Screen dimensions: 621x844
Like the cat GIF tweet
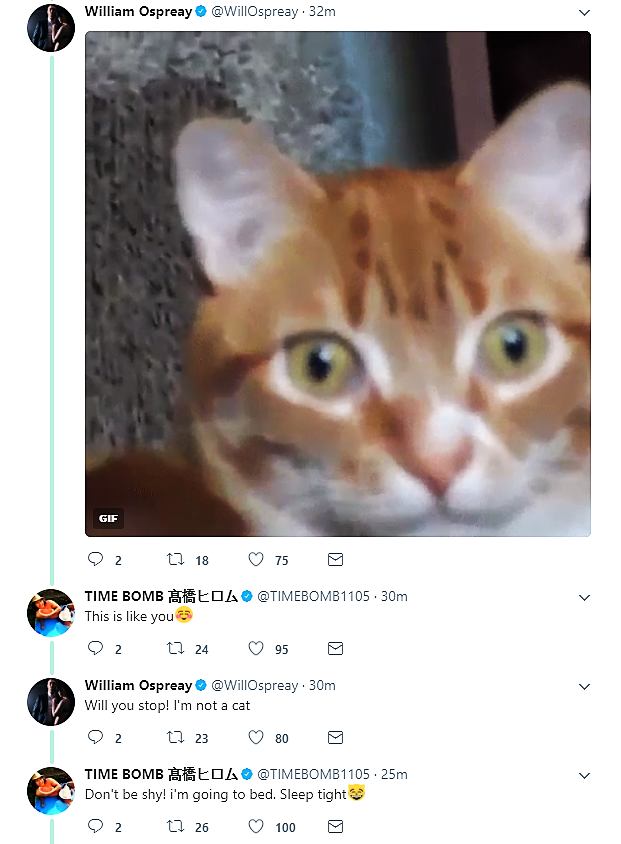(x=256, y=559)
